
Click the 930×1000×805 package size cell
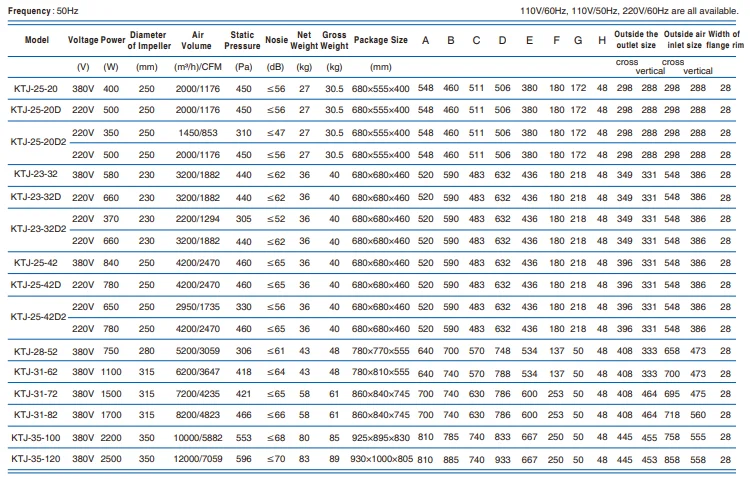(379, 460)
